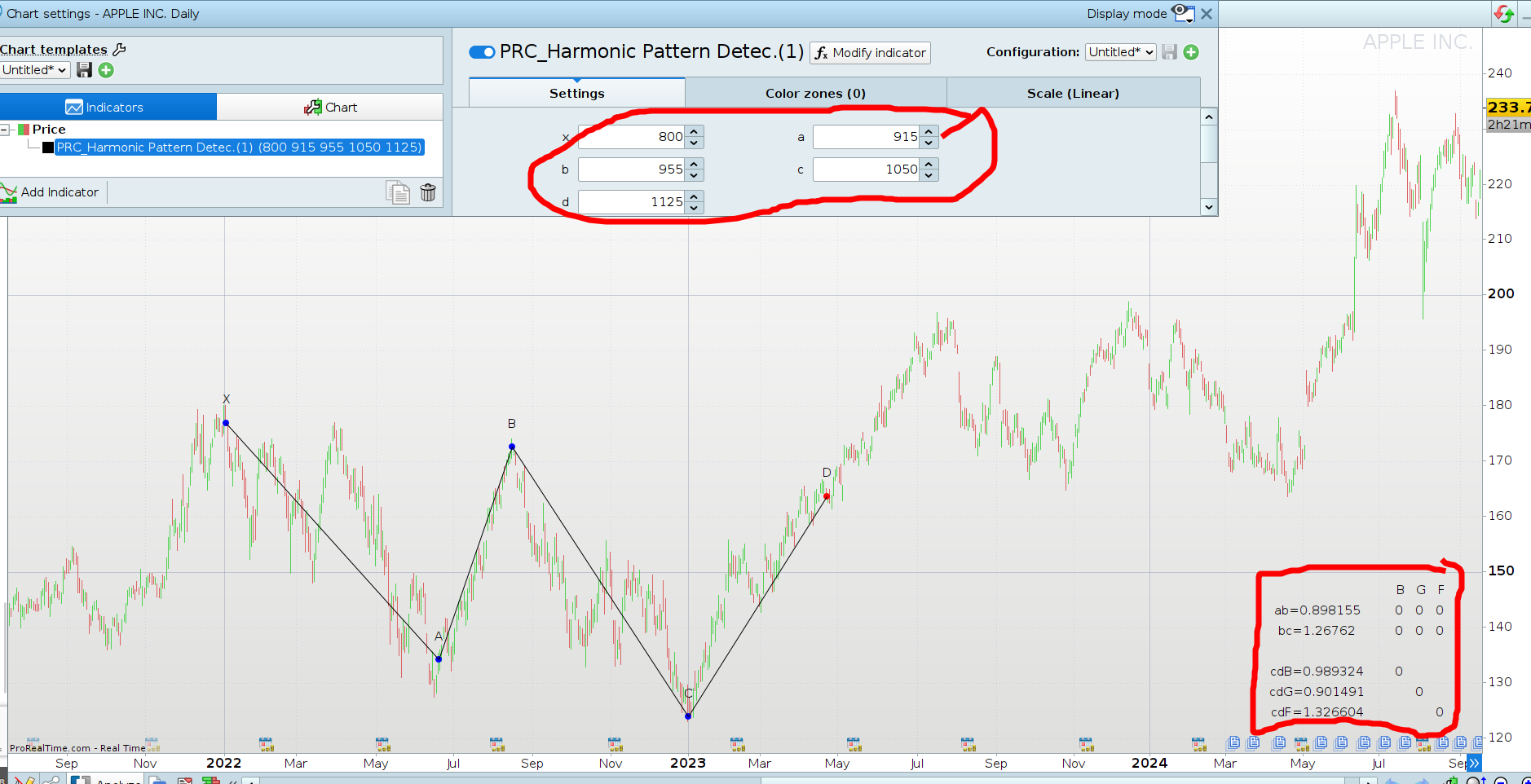The height and width of the screenshot is (784, 1531).
Task: Click the Add Indicator chart icon
Action: pos(9,192)
